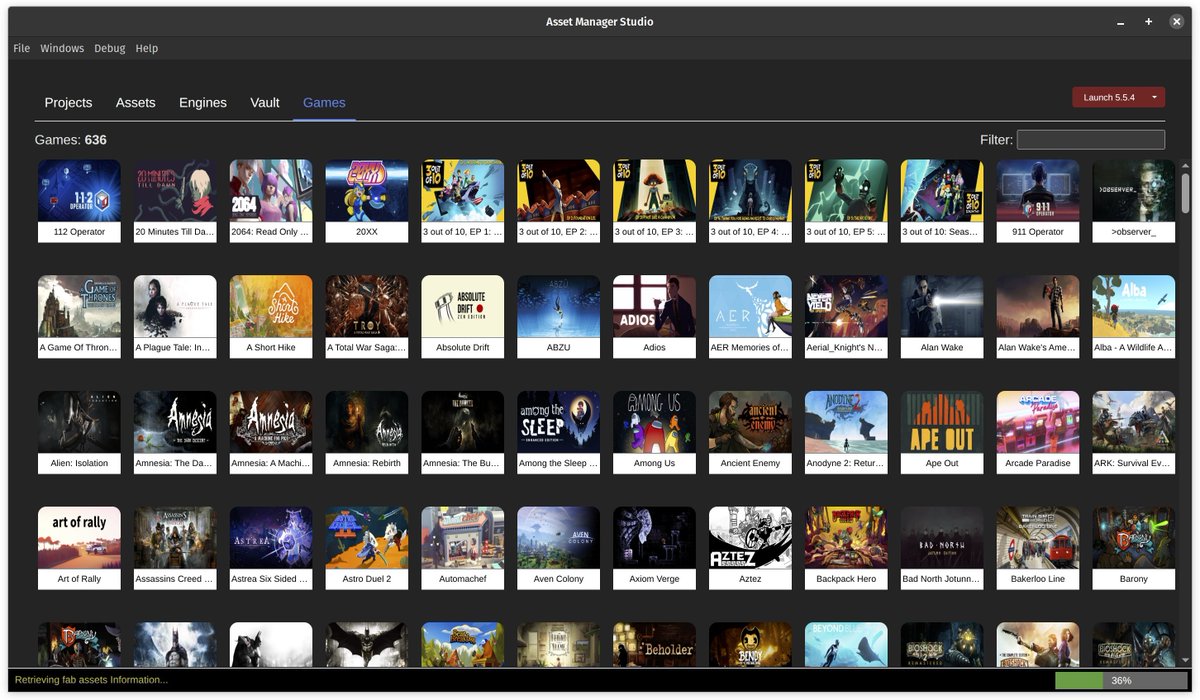Click the ARK: Survival Evolved label

click(1134, 464)
